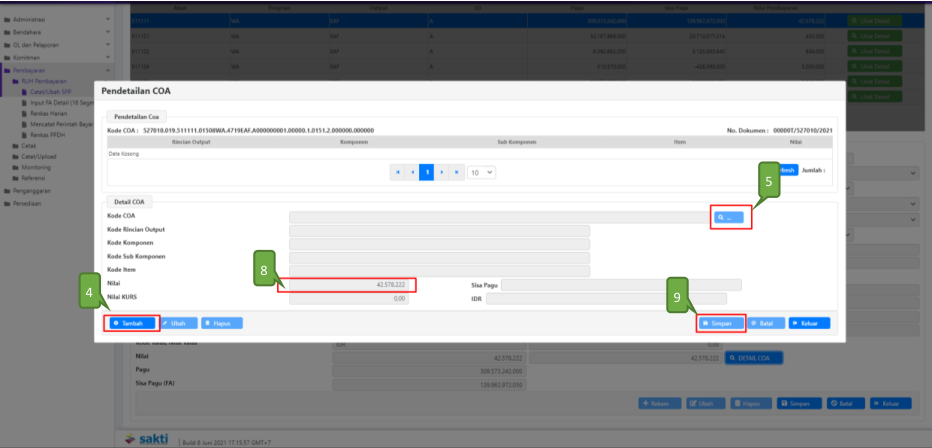Image resolution: width=932 pixels, height=448 pixels.
Task: Open Catat/Ubah SPP menu item
Action: point(48,92)
